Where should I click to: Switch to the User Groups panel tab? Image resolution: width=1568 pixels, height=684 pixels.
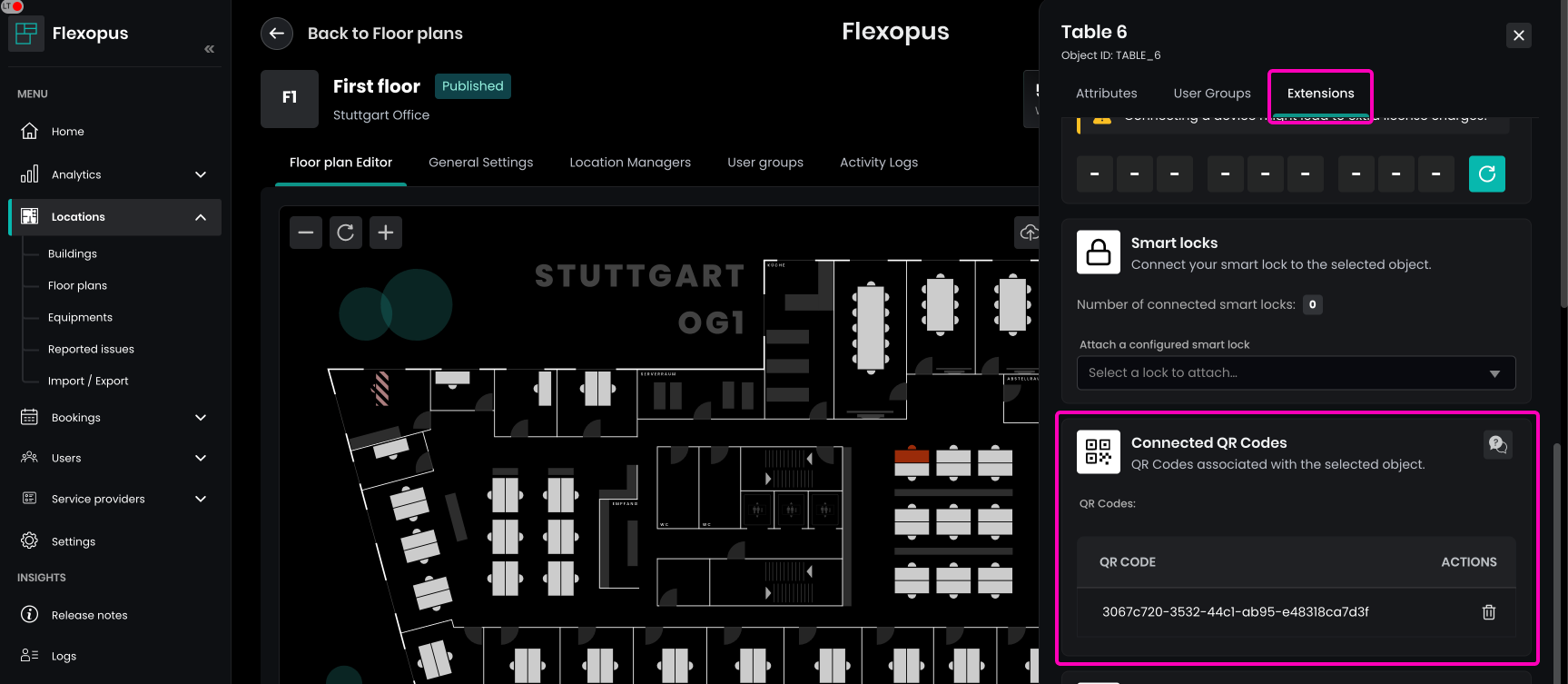(x=1211, y=94)
